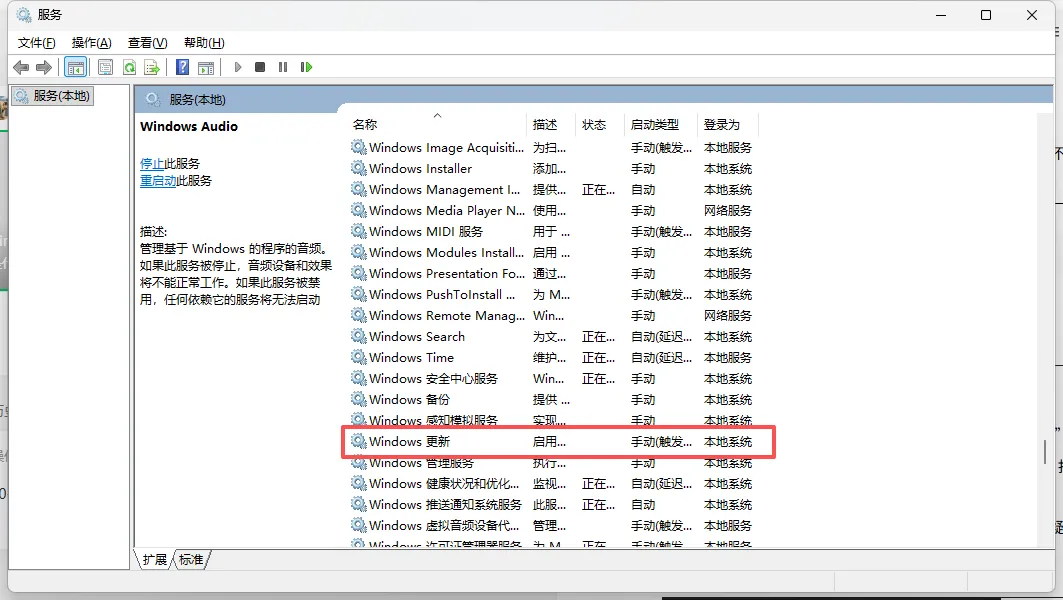Viewport: 1063px width, 600px height.
Task: Click 自动 startup type of Windows 推送通知 row
Action: (x=643, y=505)
